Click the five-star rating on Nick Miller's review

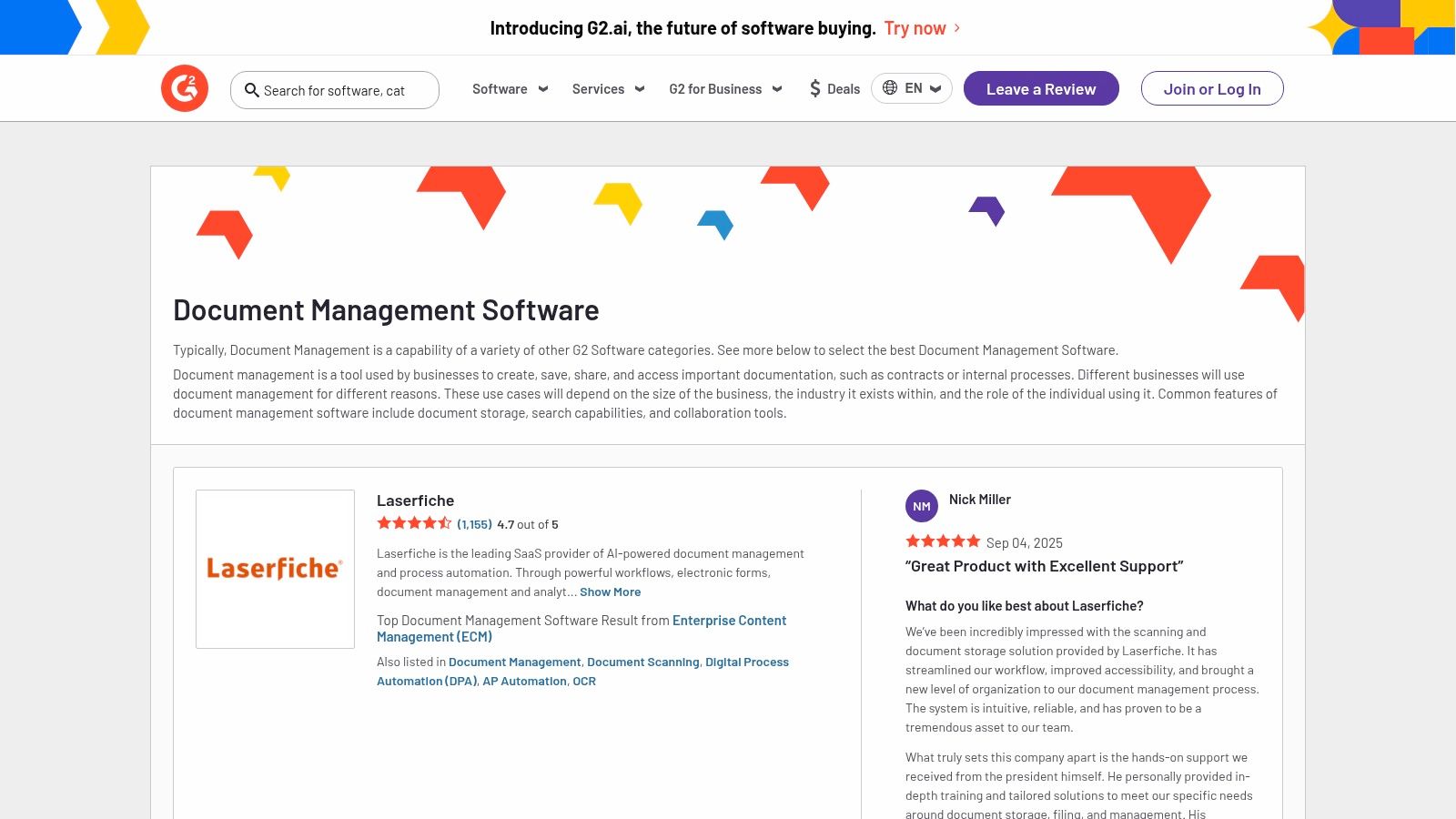(x=944, y=541)
